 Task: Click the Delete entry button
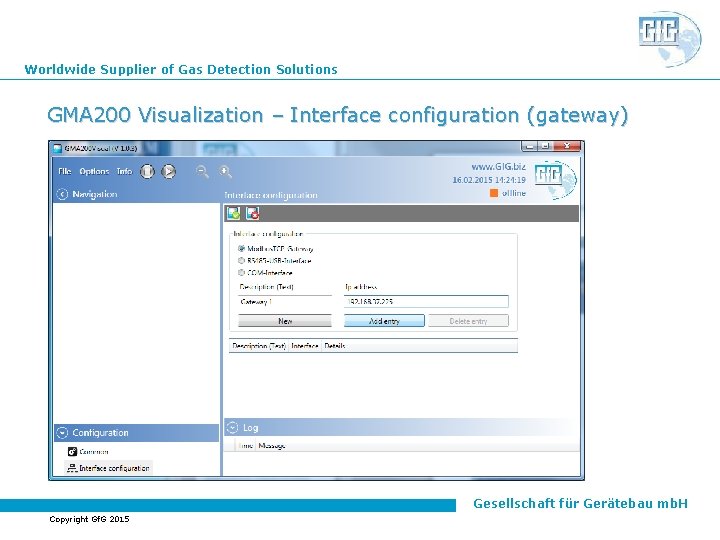[x=468, y=321]
